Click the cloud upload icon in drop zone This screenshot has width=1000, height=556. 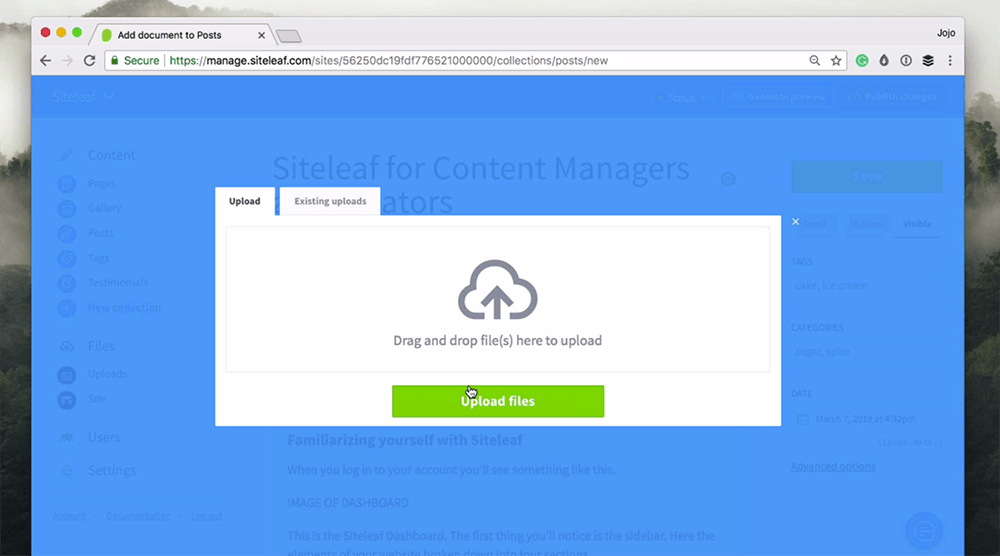(x=497, y=289)
